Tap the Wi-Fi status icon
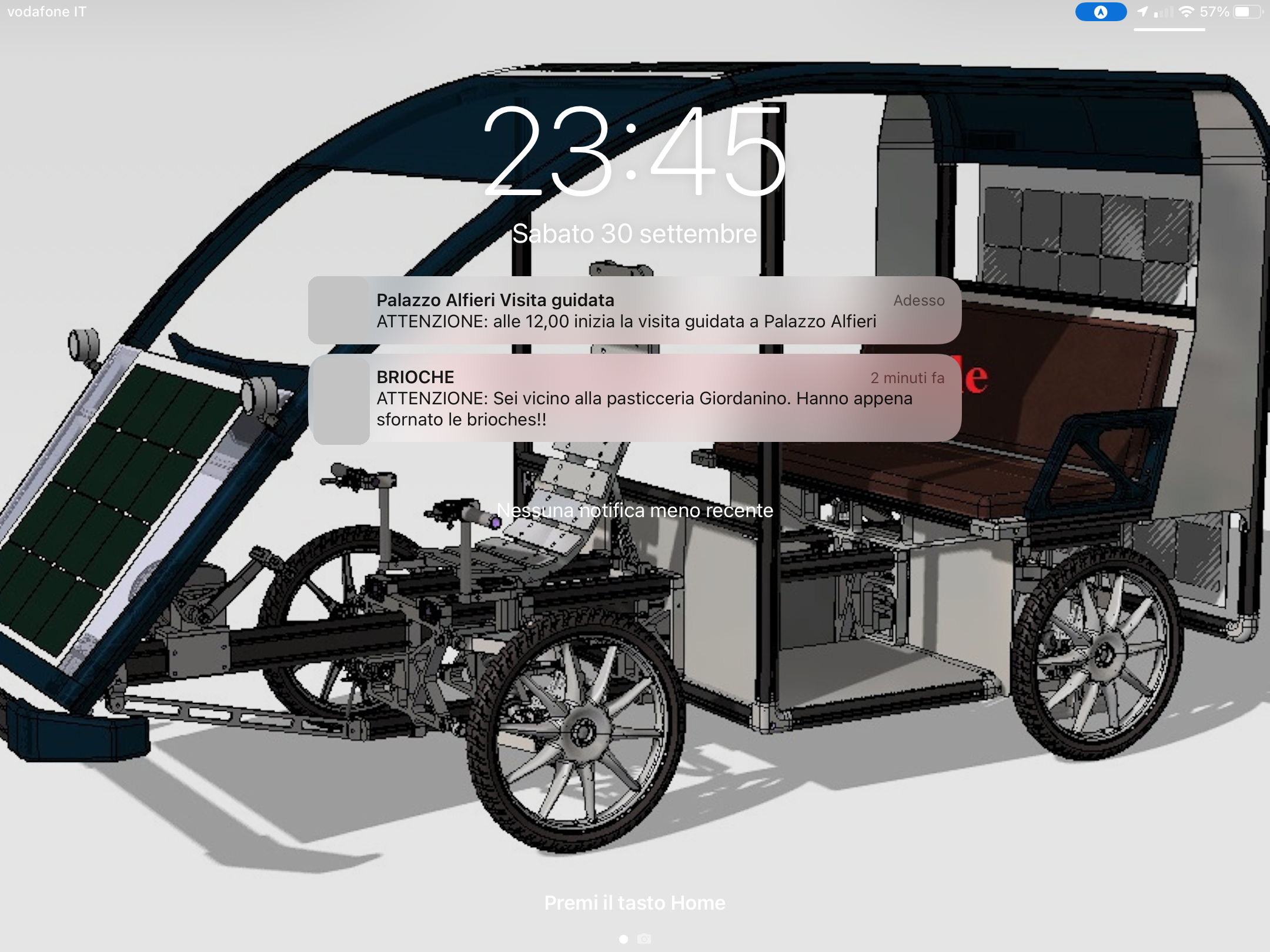 click(1187, 12)
